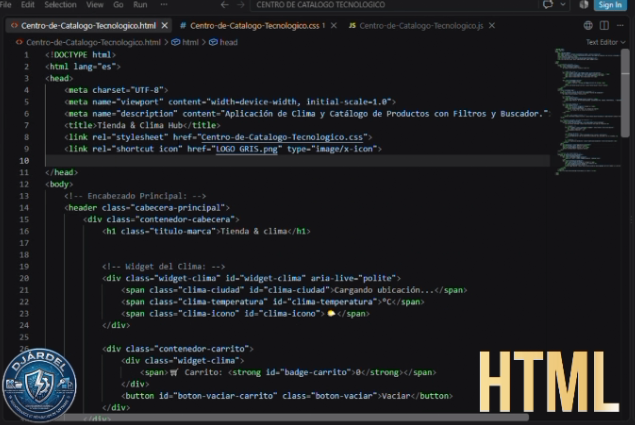Click the Encabezado Principal comment
Viewport: 635px width, 425px height.
pyautogui.click(x=135, y=196)
